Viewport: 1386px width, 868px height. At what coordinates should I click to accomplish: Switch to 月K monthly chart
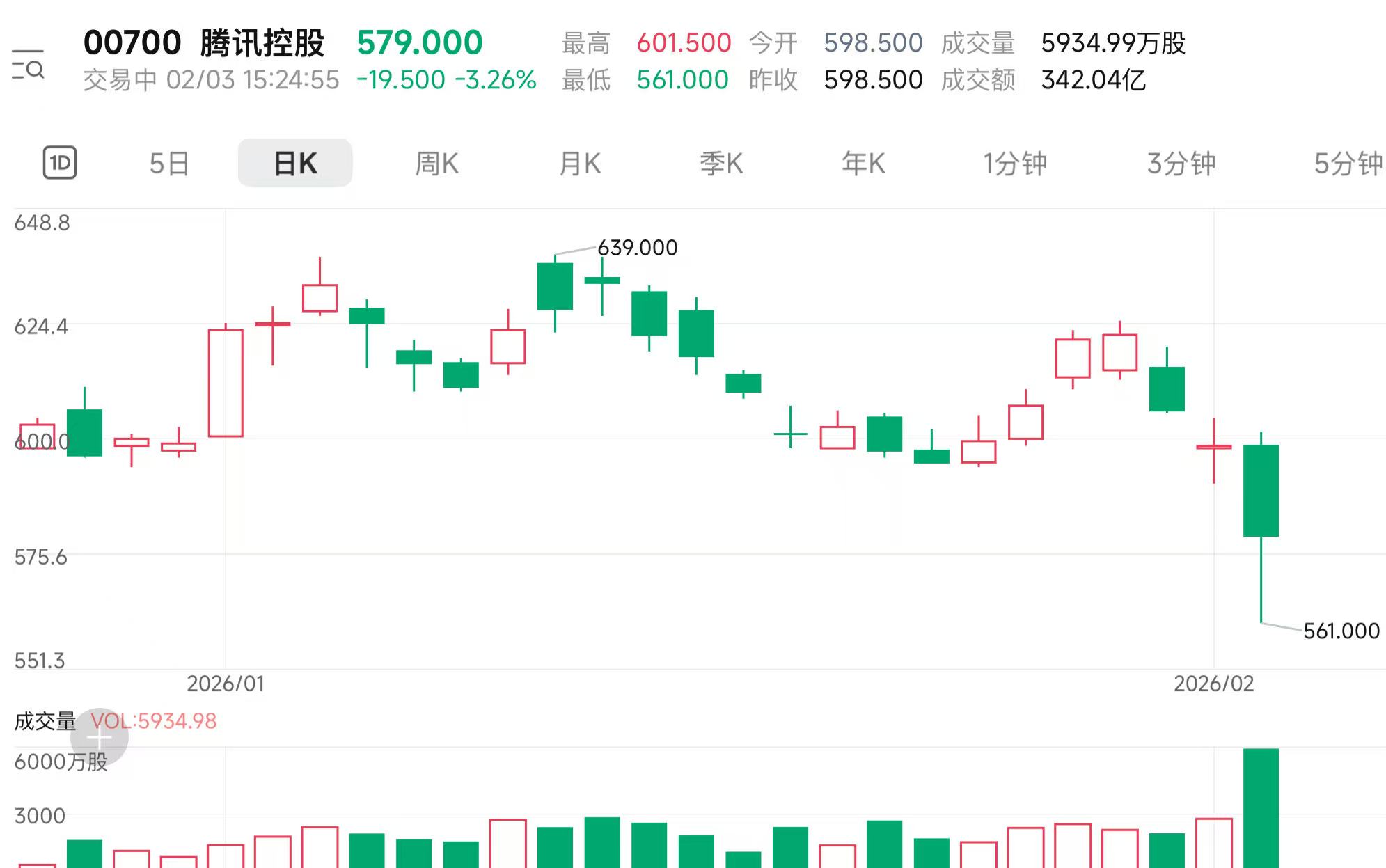click(x=580, y=164)
